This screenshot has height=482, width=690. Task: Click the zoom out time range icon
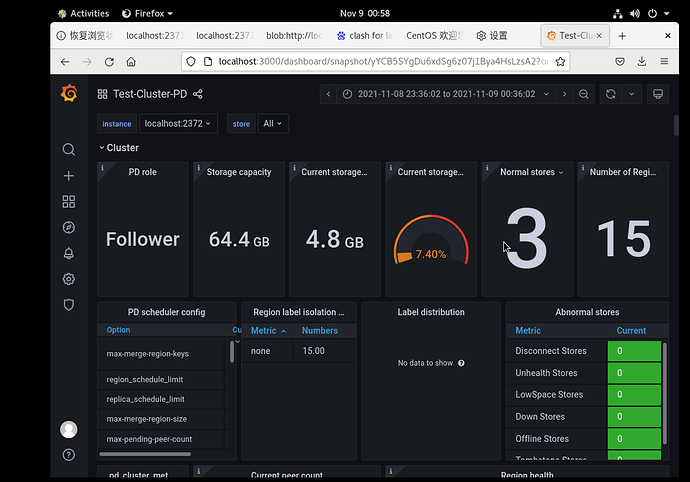tap(585, 94)
